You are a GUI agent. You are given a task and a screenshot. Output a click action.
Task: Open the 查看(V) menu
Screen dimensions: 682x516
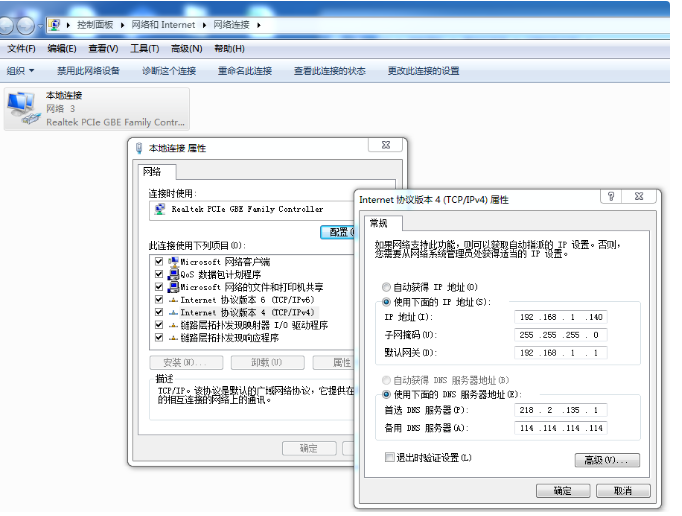tap(102, 48)
